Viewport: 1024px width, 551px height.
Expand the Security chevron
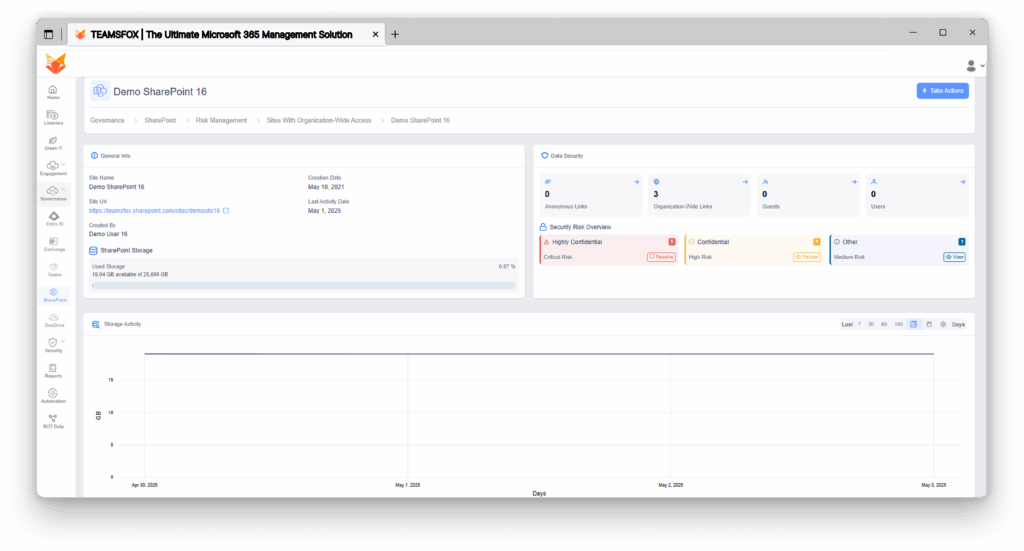tap(63, 341)
